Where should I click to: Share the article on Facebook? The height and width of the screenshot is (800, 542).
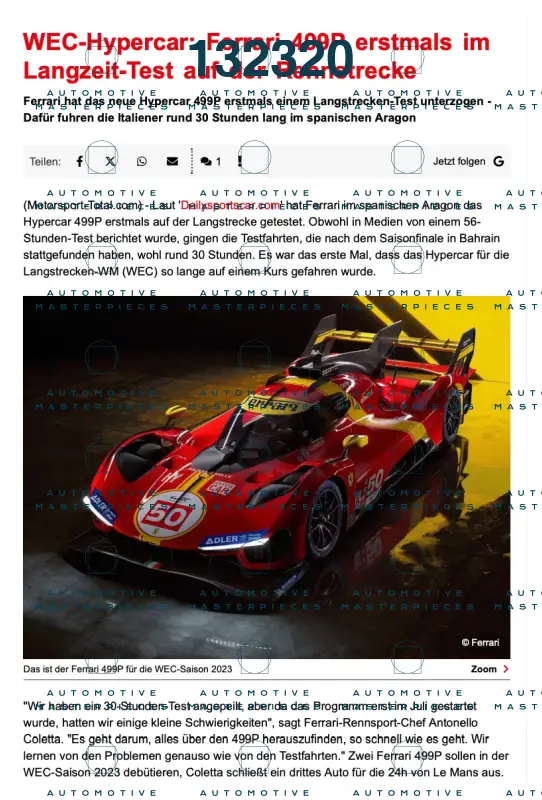point(80,162)
